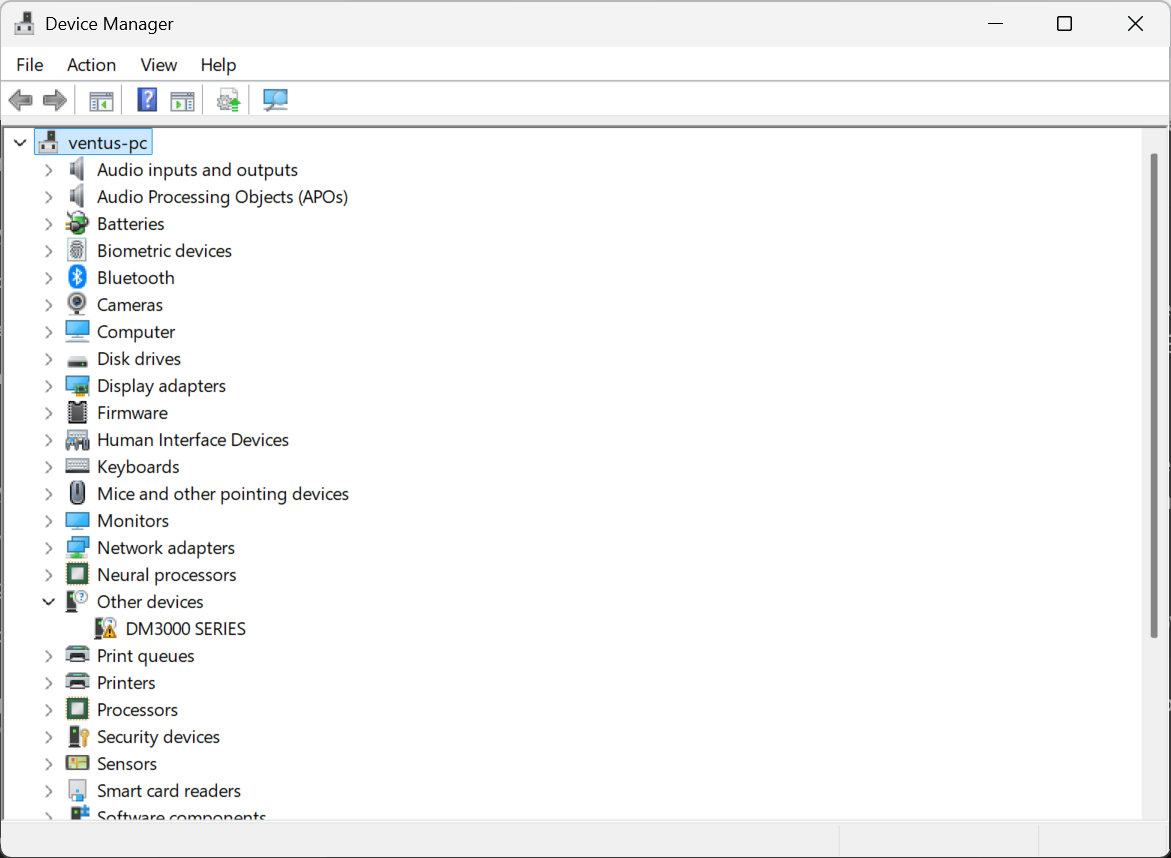The image size is (1171, 858).
Task: Select the Human Interface Devices label
Action: (193, 440)
